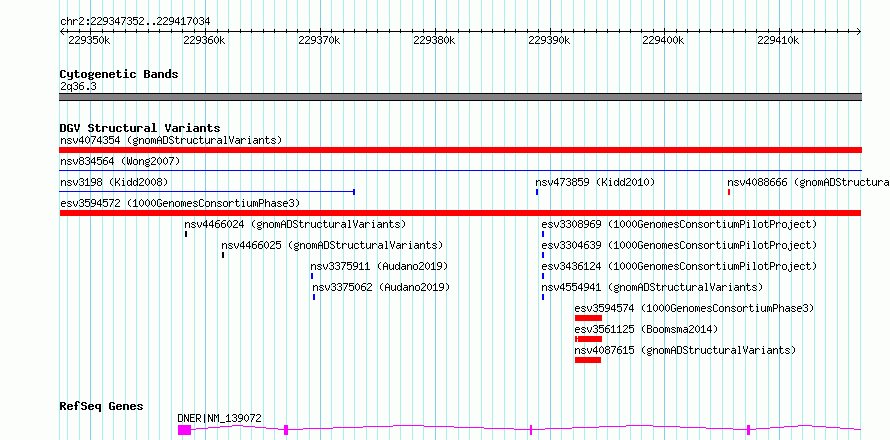Click the nsv4074354 gnomAD red variant bar

tap(460, 150)
